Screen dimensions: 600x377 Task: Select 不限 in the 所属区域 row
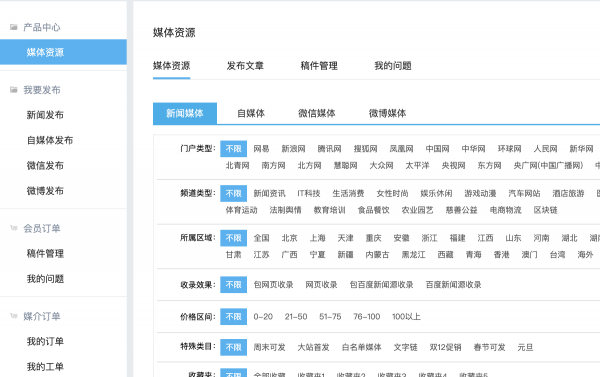pyautogui.click(x=233, y=238)
